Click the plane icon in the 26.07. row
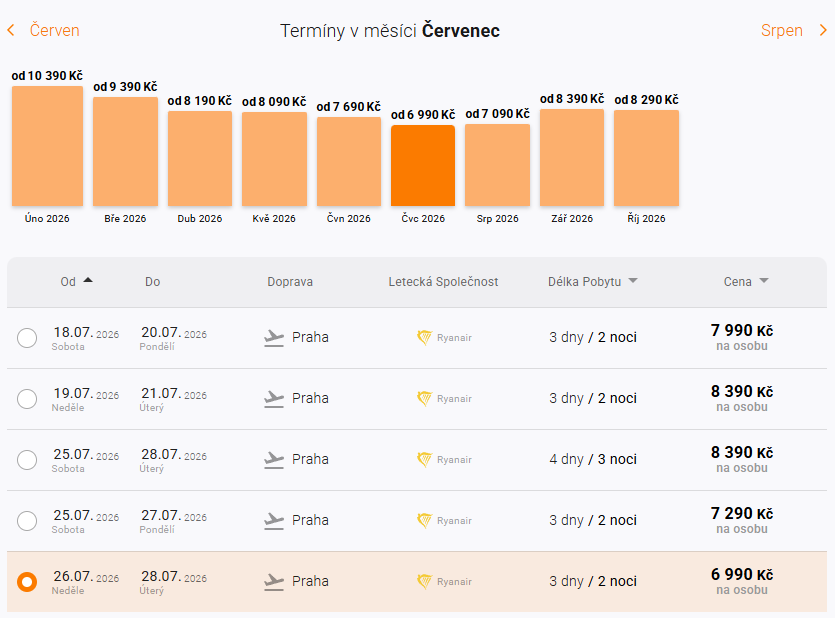This screenshot has width=835, height=618. pos(274,582)
